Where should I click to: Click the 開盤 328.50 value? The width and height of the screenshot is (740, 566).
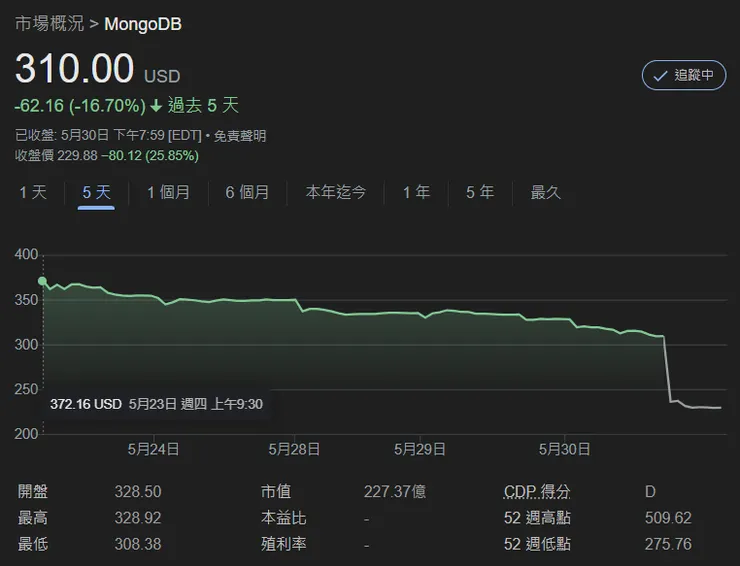pos(138,492)
